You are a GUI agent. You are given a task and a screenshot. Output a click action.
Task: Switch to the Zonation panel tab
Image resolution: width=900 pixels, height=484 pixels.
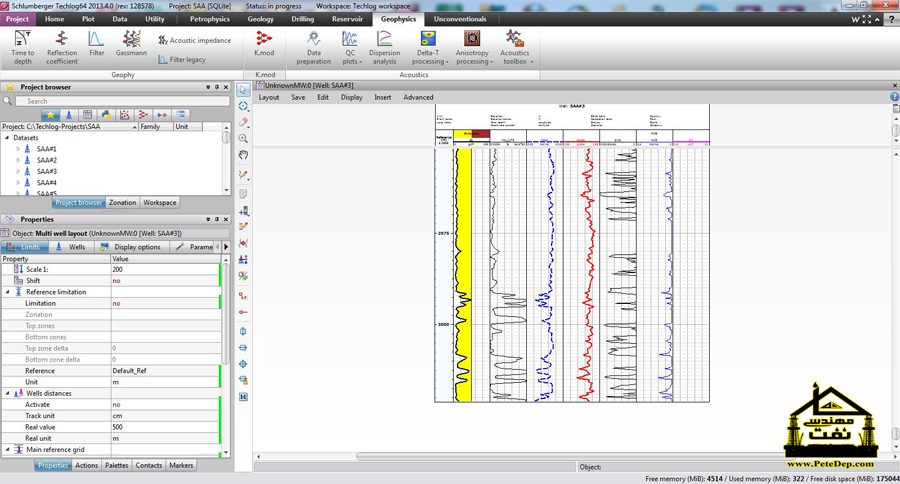click(x=122, y=203)
